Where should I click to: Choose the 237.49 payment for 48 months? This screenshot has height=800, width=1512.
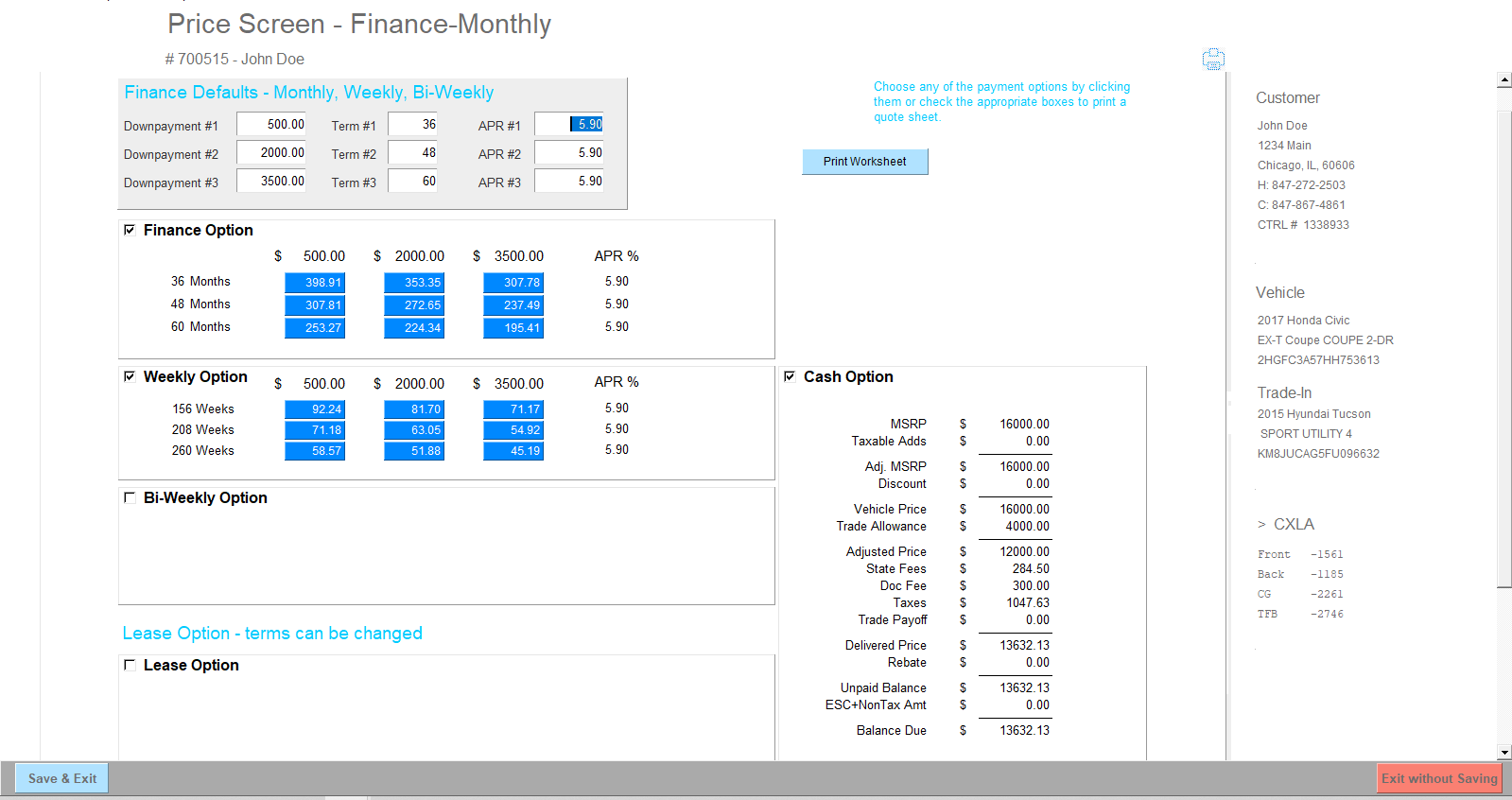513,305
